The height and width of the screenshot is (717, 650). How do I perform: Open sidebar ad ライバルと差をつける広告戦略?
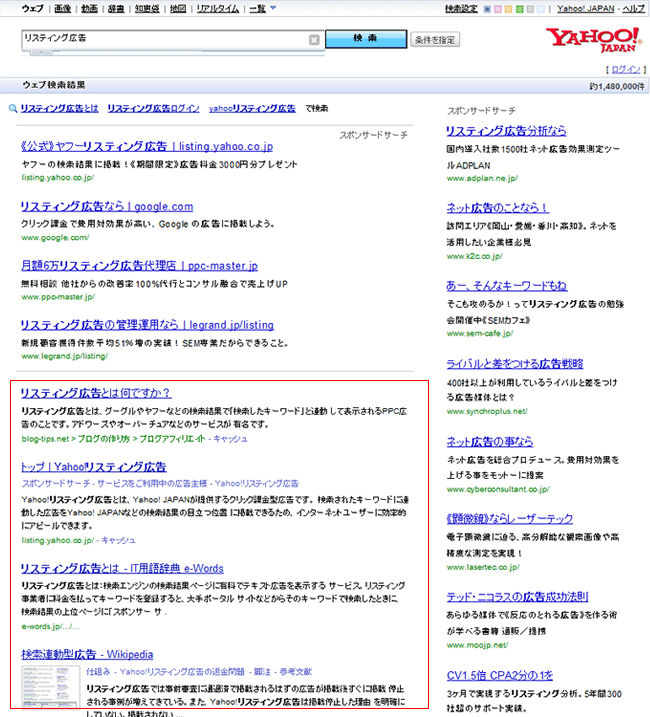point(515,364)
